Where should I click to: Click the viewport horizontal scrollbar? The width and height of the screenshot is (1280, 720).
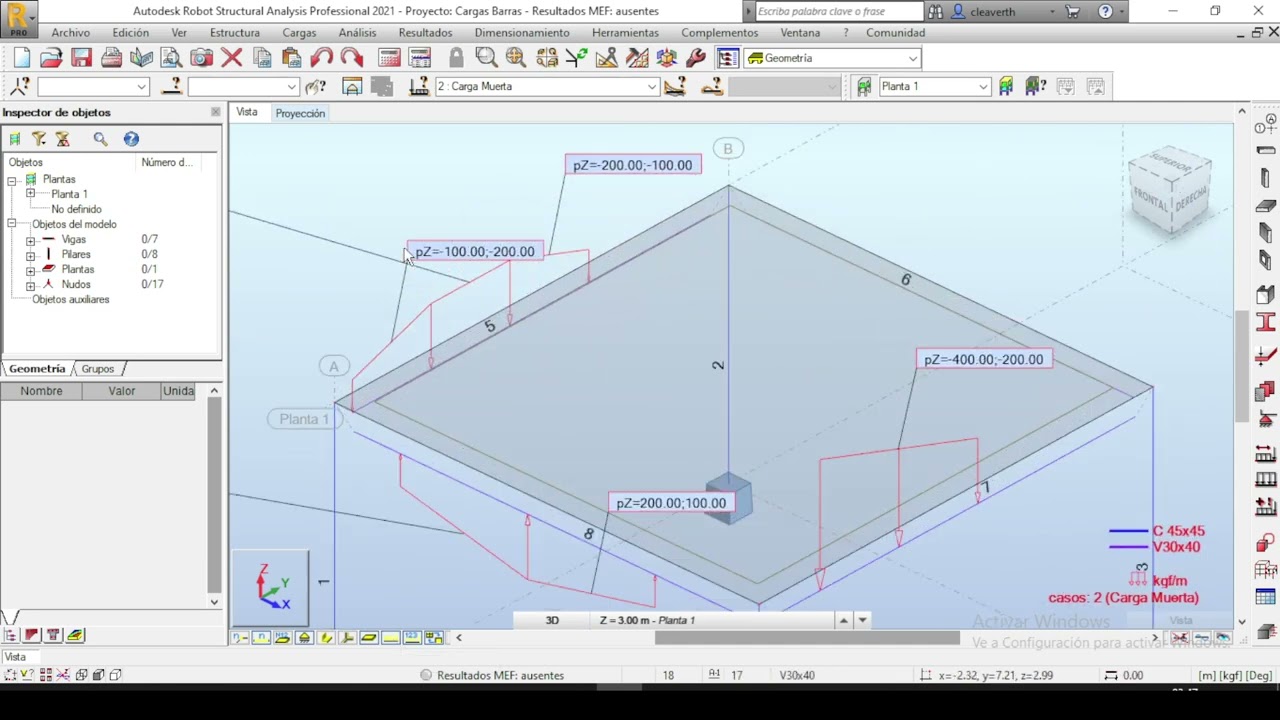[x=806, y=638]
